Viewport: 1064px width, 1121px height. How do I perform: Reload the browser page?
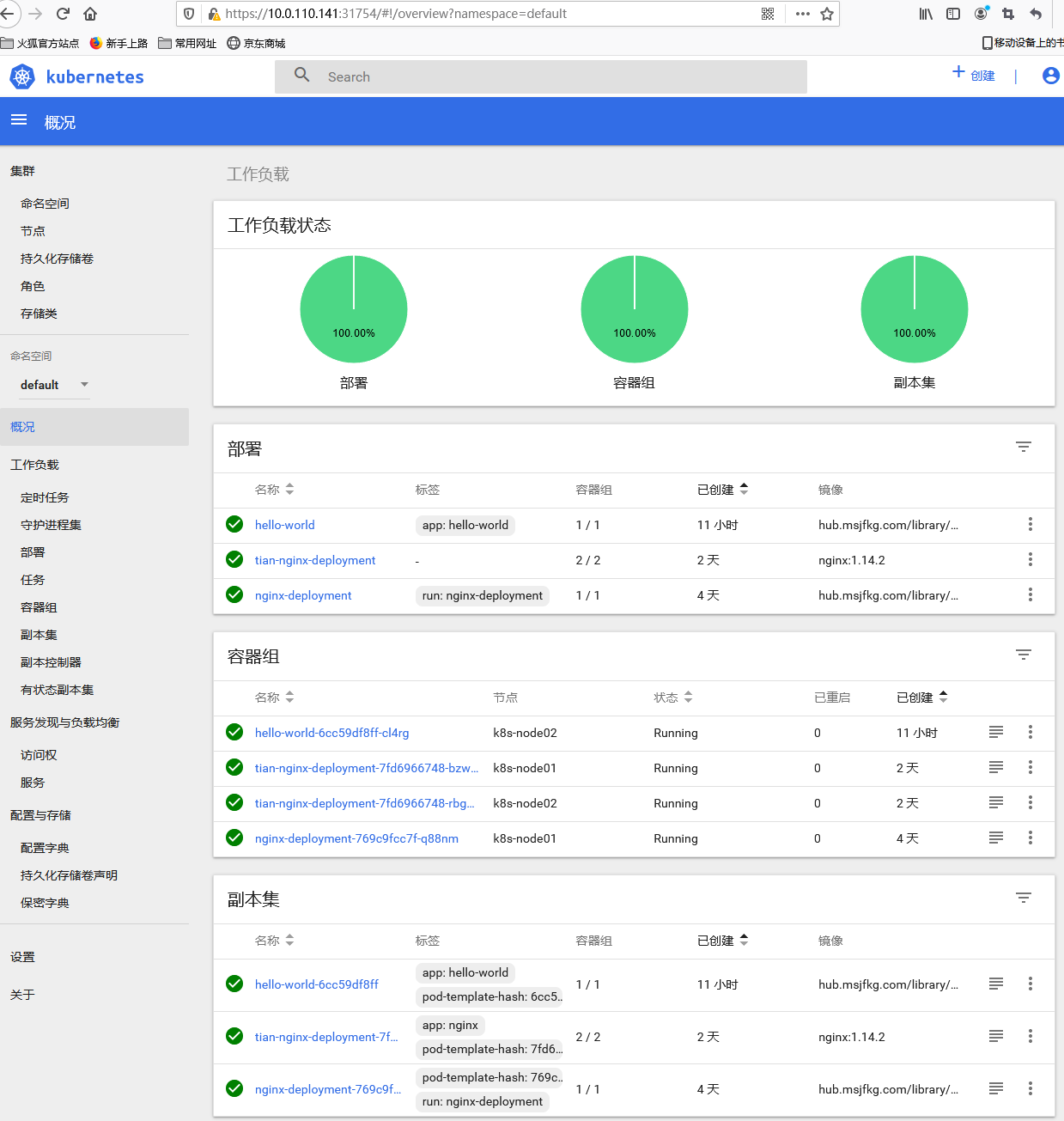pyautogui.click(x=63, y=14)
